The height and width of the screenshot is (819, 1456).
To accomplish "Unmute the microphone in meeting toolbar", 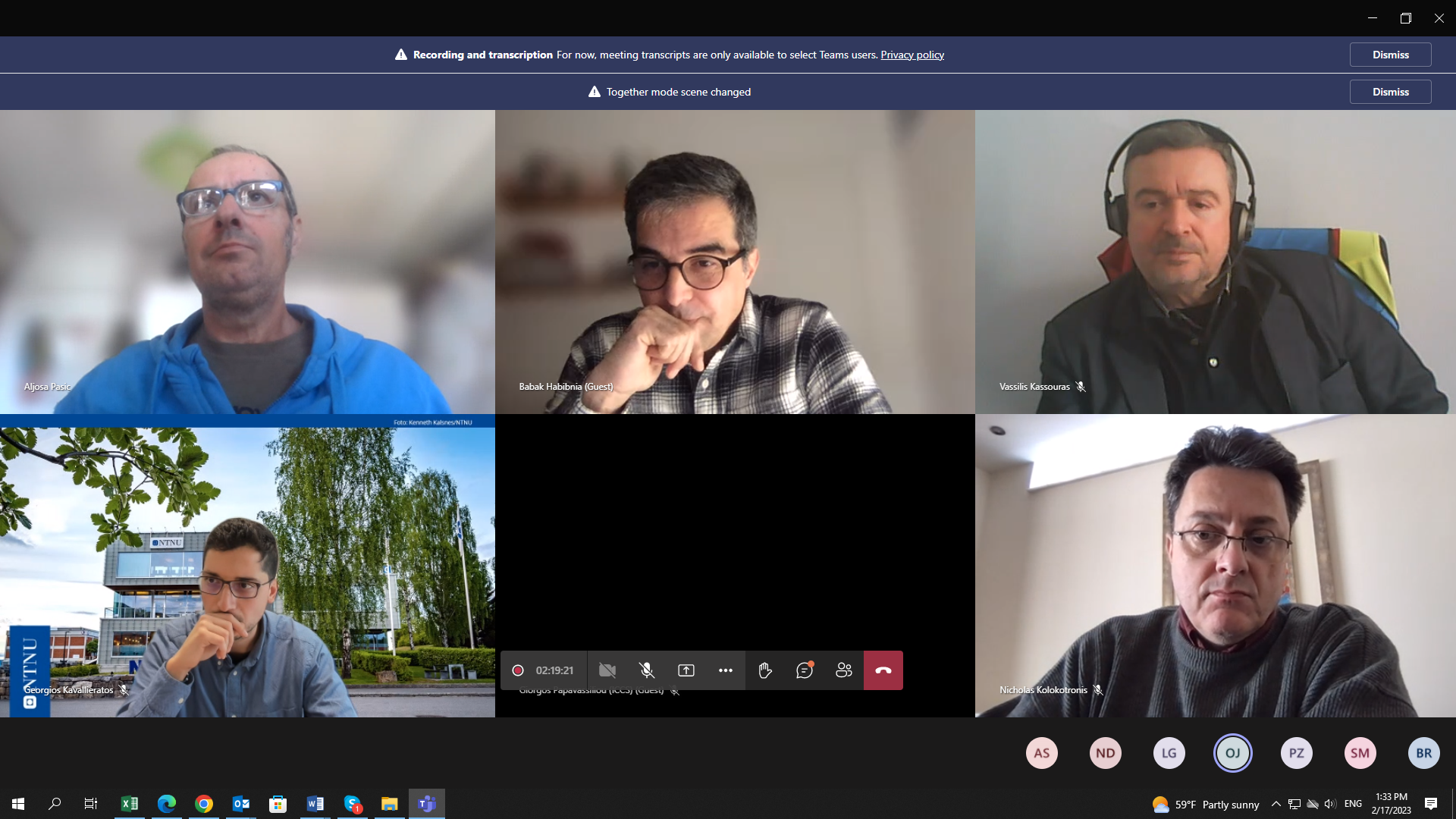I will 646,670.
